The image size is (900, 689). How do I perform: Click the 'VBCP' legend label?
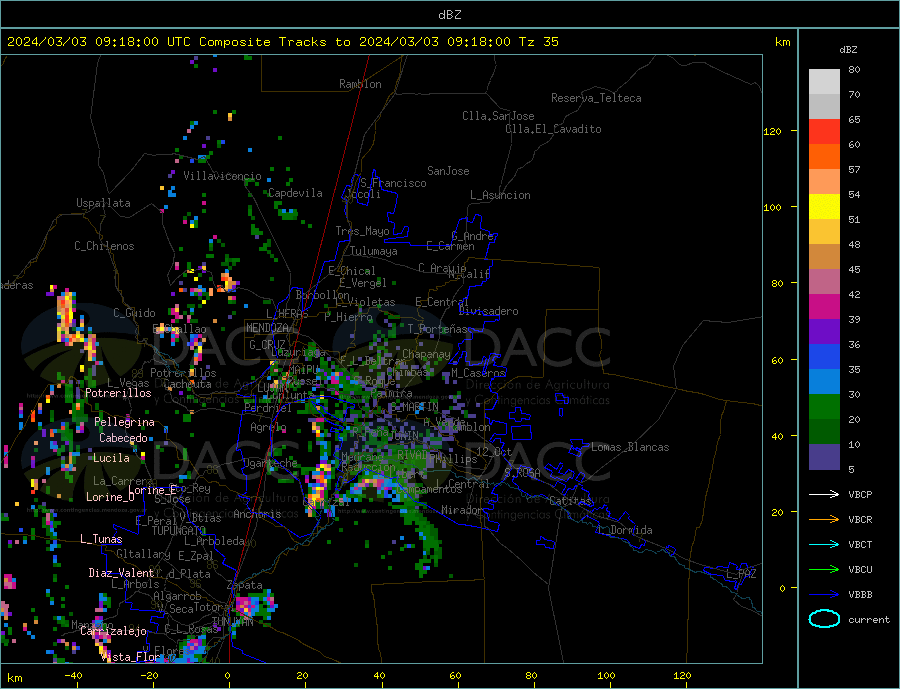click(x=860, y=494)
